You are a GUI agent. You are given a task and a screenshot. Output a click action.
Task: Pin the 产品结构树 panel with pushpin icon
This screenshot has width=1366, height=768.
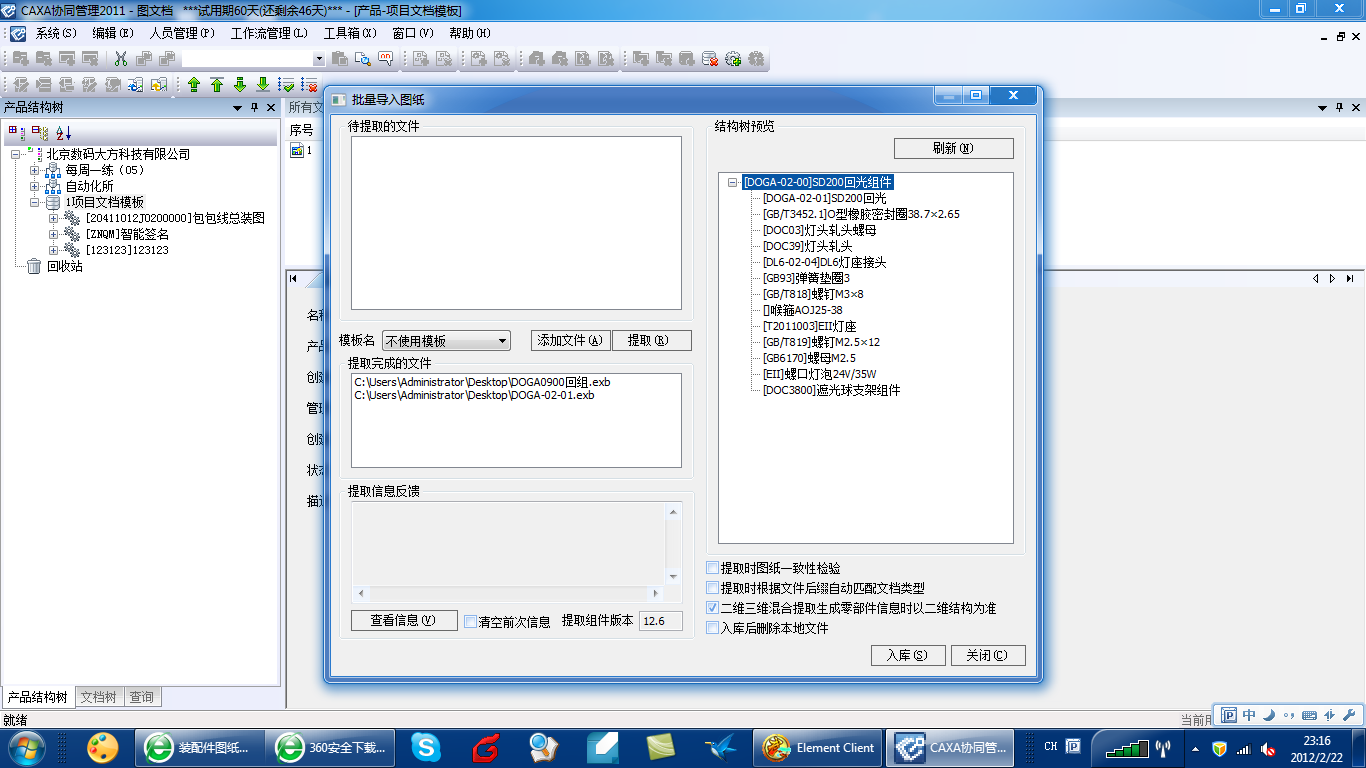254,107
